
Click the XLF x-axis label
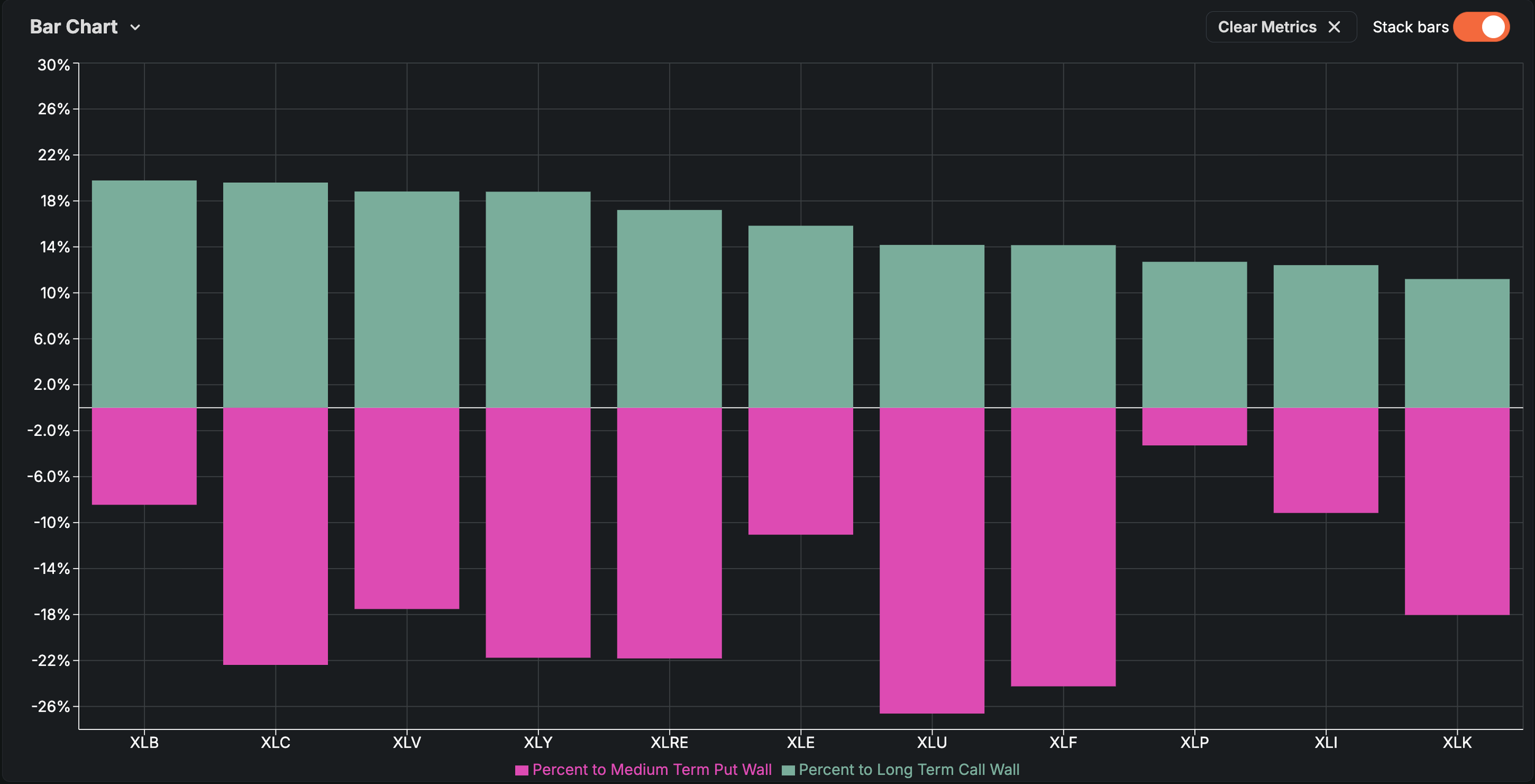click(x=1063, y=743)
